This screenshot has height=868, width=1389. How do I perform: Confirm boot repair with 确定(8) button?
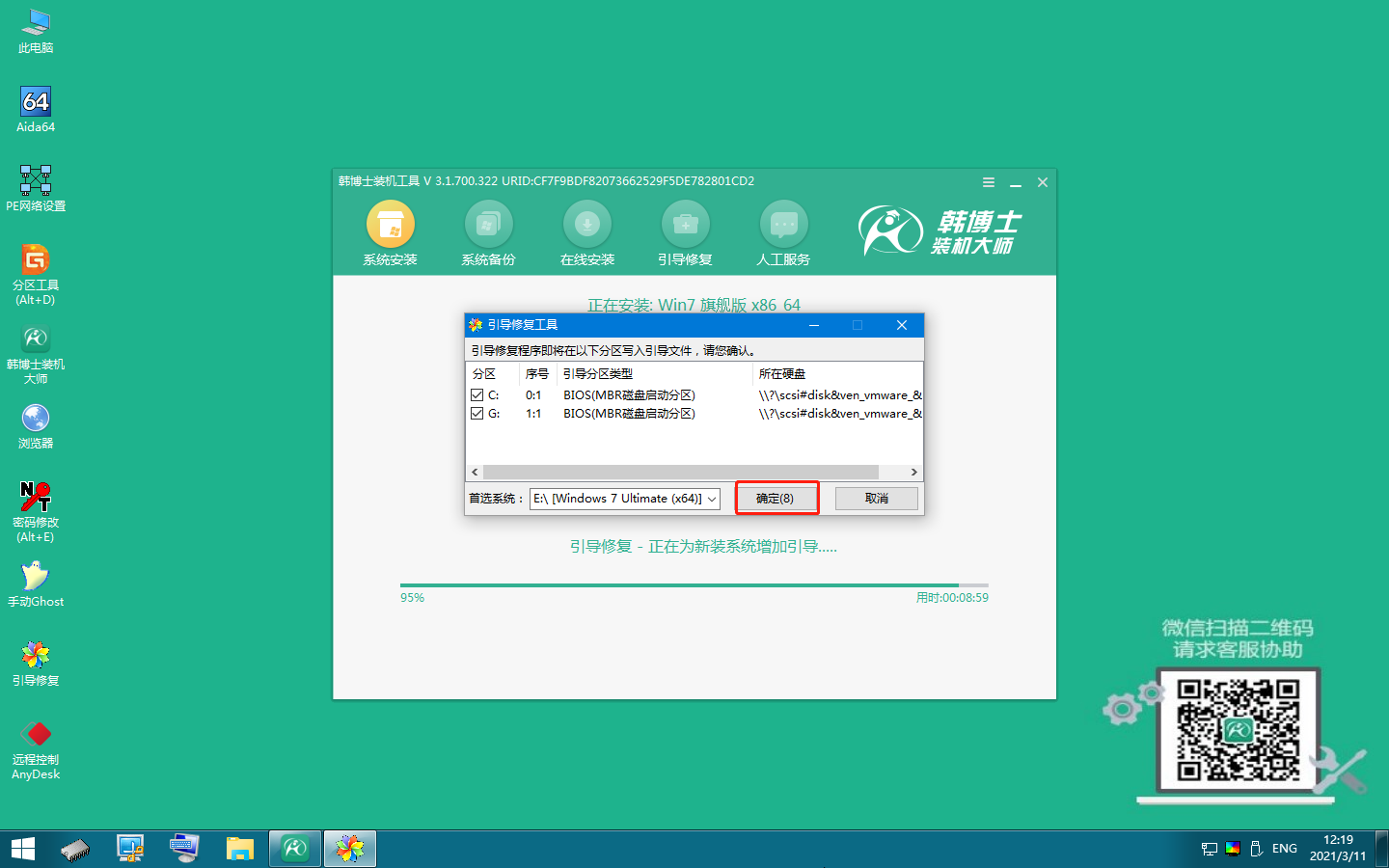coord(776,498)
